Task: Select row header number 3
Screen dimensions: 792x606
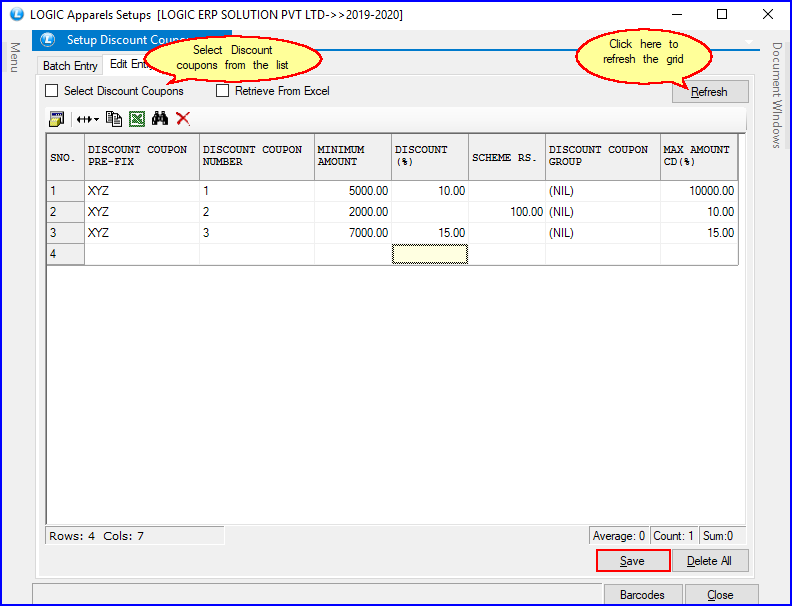Action: pos(65,233)
